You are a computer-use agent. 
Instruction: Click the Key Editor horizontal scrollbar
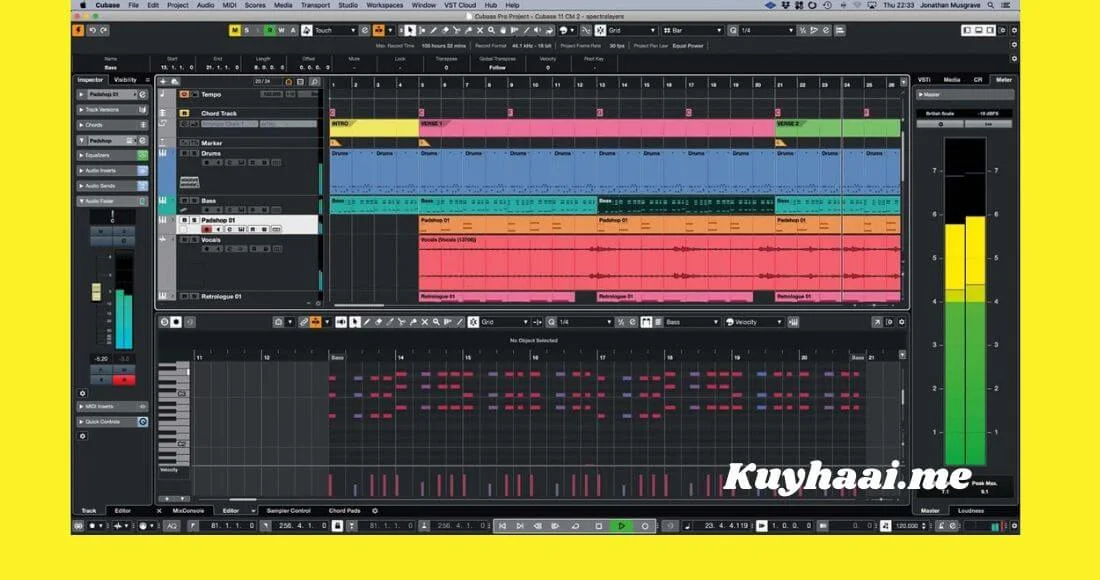click(x=243, y=499)
